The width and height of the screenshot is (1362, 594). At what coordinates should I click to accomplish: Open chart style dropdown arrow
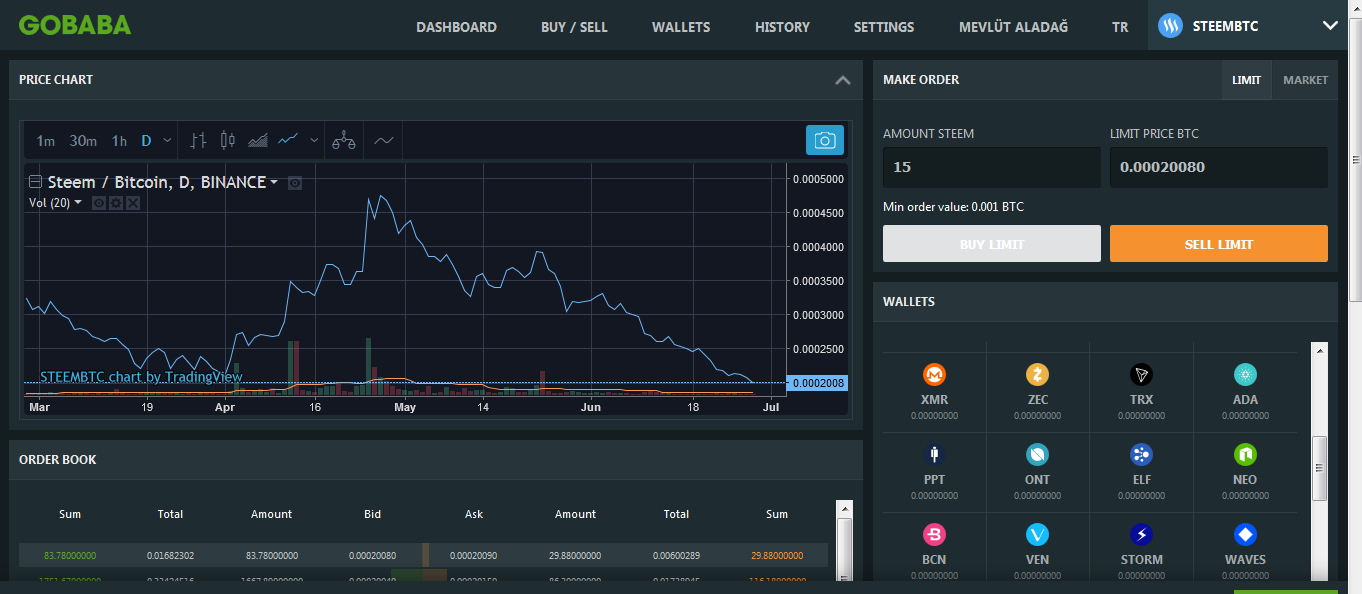pyautogui.click(x=314, y=141)
